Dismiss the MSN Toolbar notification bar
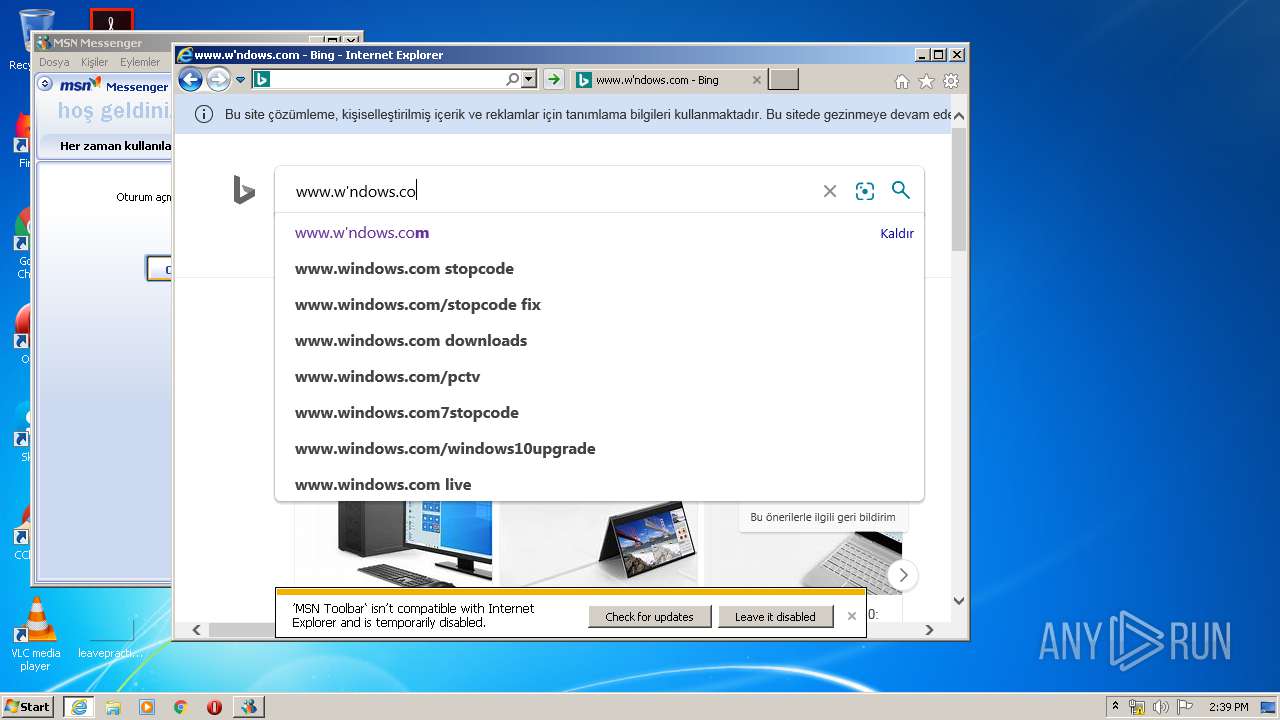This screenshot has height=720, width=1280. [852, 616]
